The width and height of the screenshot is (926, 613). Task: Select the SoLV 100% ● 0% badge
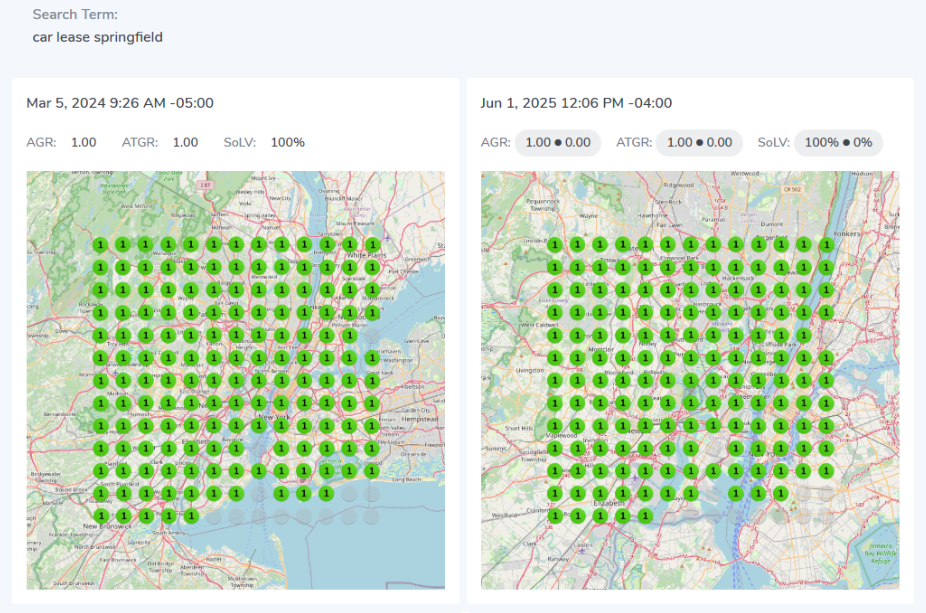coord(838,143)
